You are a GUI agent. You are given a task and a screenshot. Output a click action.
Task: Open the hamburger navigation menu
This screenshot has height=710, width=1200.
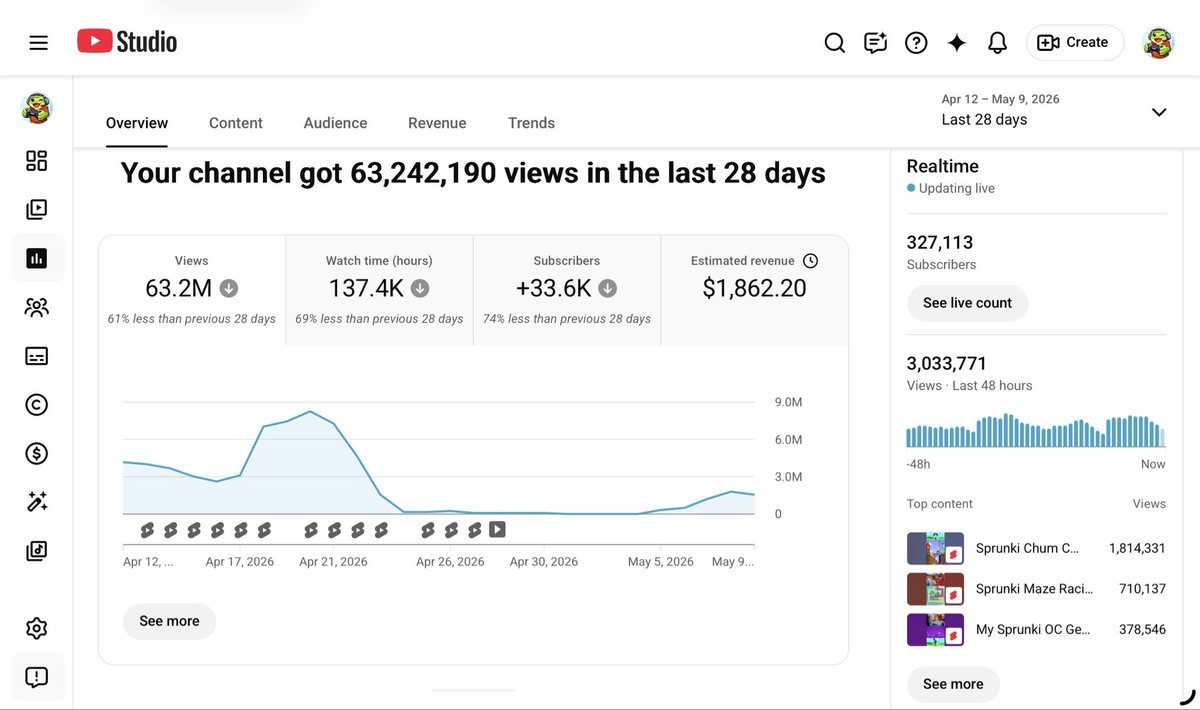38,43
